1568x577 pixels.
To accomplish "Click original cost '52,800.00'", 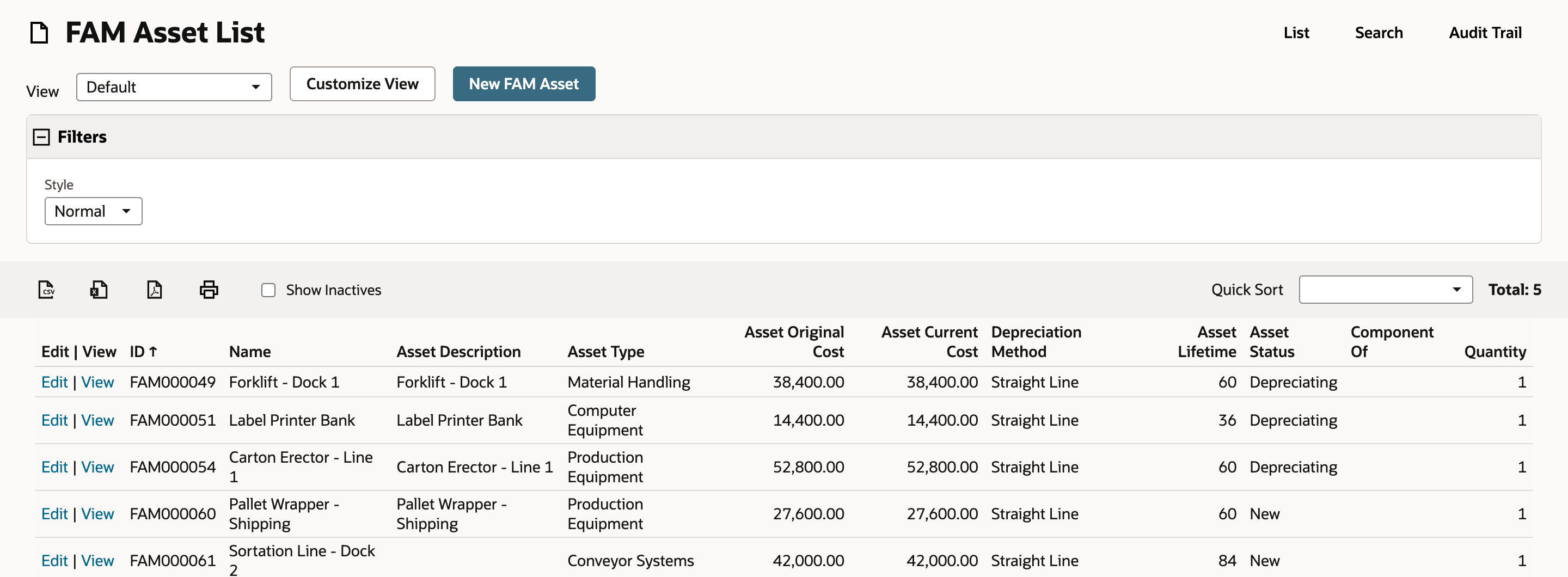I will (808, 468).
